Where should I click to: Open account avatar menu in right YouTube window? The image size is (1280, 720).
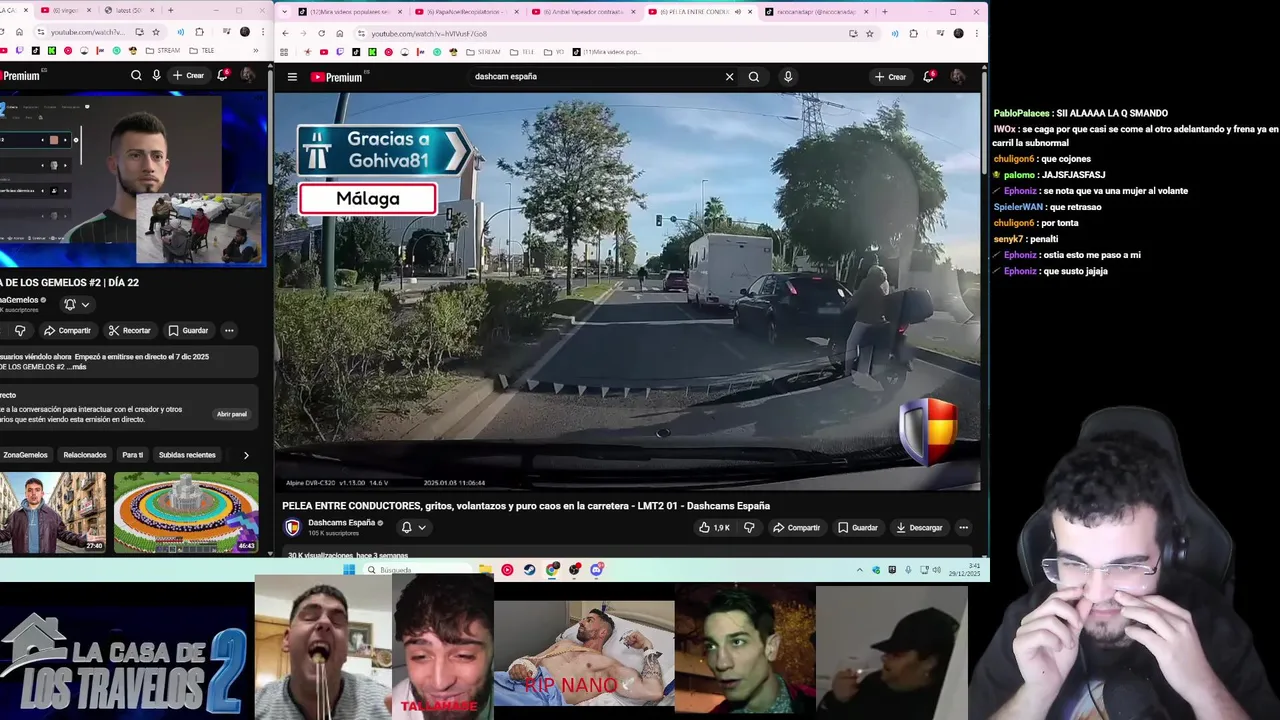pyautogui.click(x=957, y=77)
